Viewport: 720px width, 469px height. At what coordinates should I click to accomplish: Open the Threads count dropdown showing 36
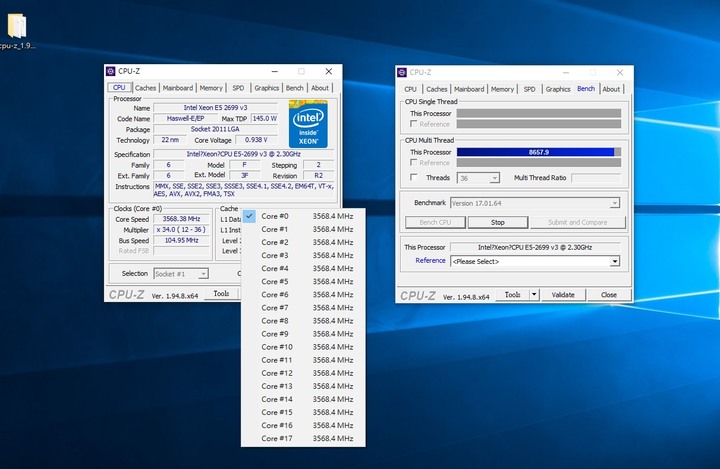pyautogui.click(x=478, y=178)
